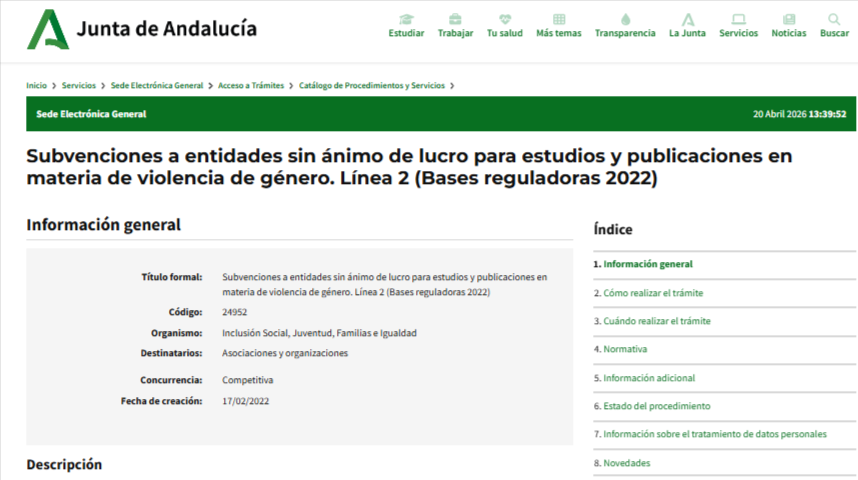Open the Trabajar briefcase icon
The width and height of the screenshot is (858, 480).
[455, 20]
